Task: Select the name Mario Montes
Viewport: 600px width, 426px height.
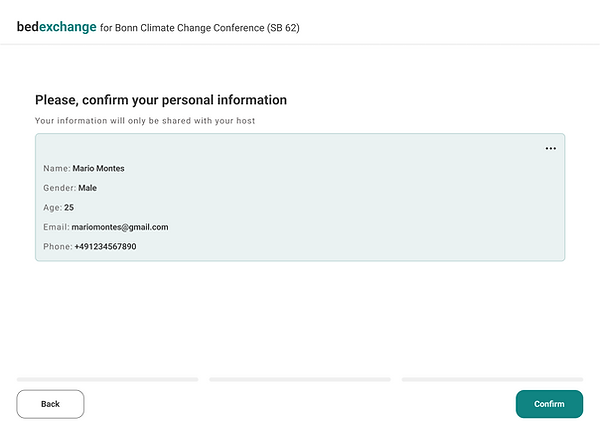Action: [98, 169]
